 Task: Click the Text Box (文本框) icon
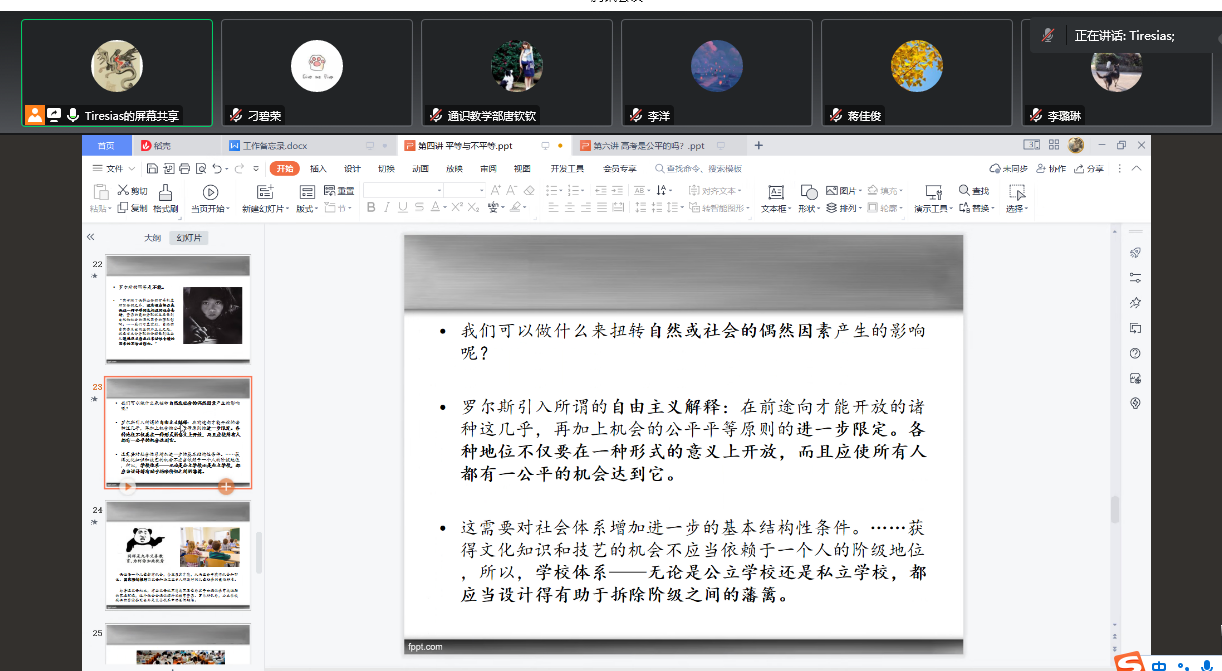tap(775, 192)
